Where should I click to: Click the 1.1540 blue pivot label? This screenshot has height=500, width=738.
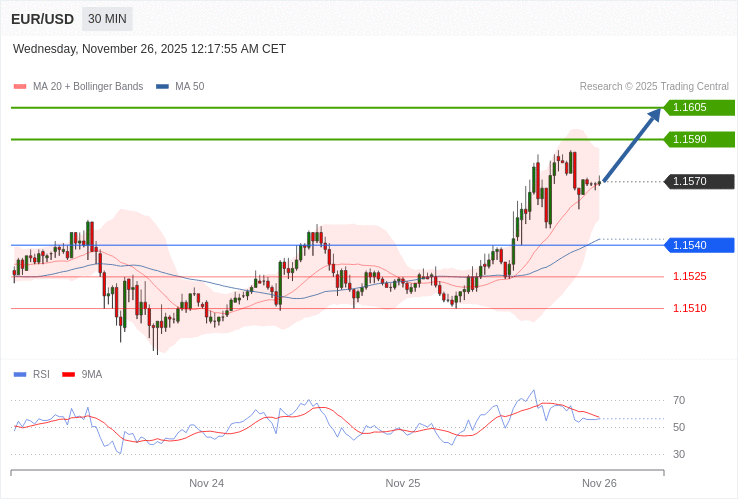click(699, 246)
